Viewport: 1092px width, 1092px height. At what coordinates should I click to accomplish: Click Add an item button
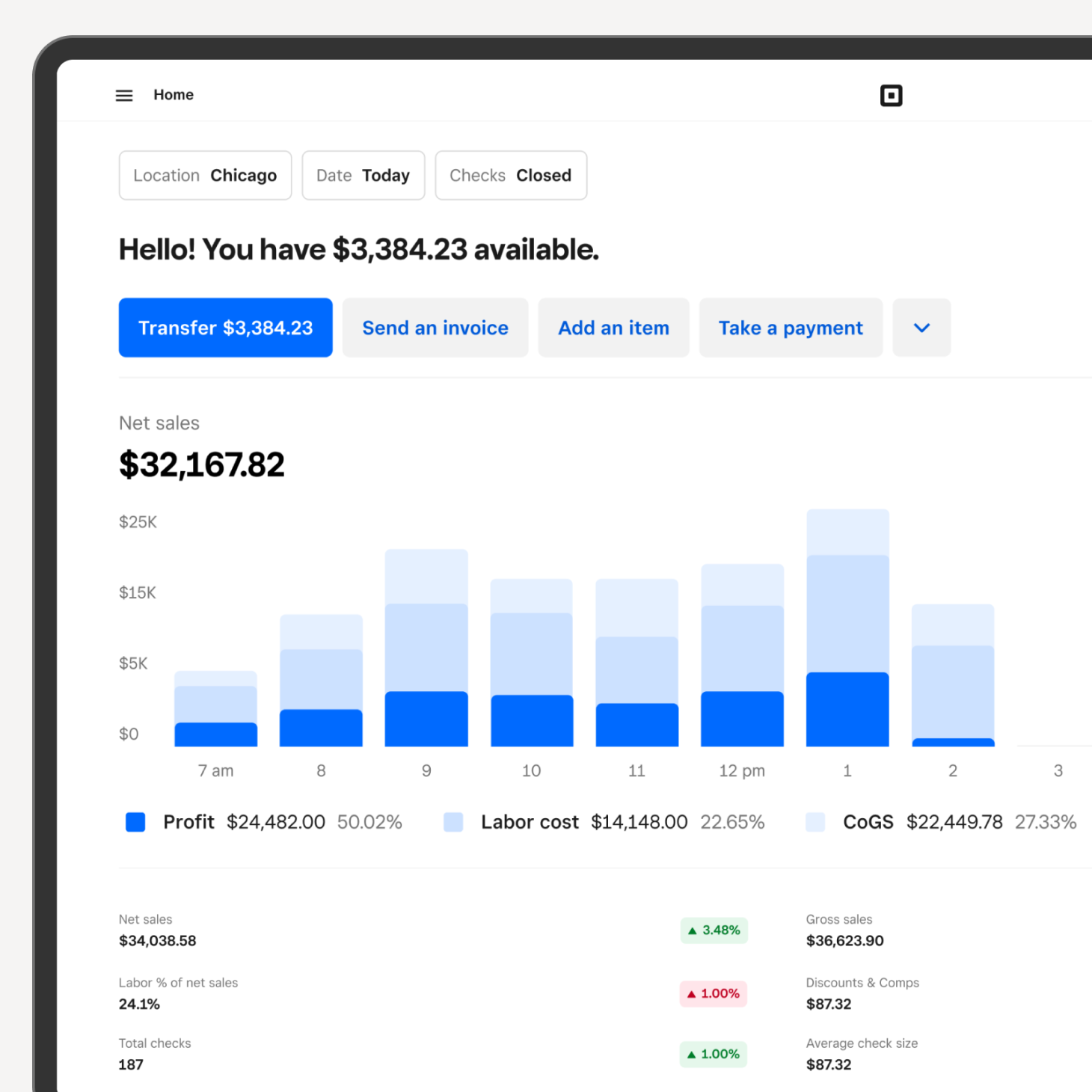tap(613, 328)
